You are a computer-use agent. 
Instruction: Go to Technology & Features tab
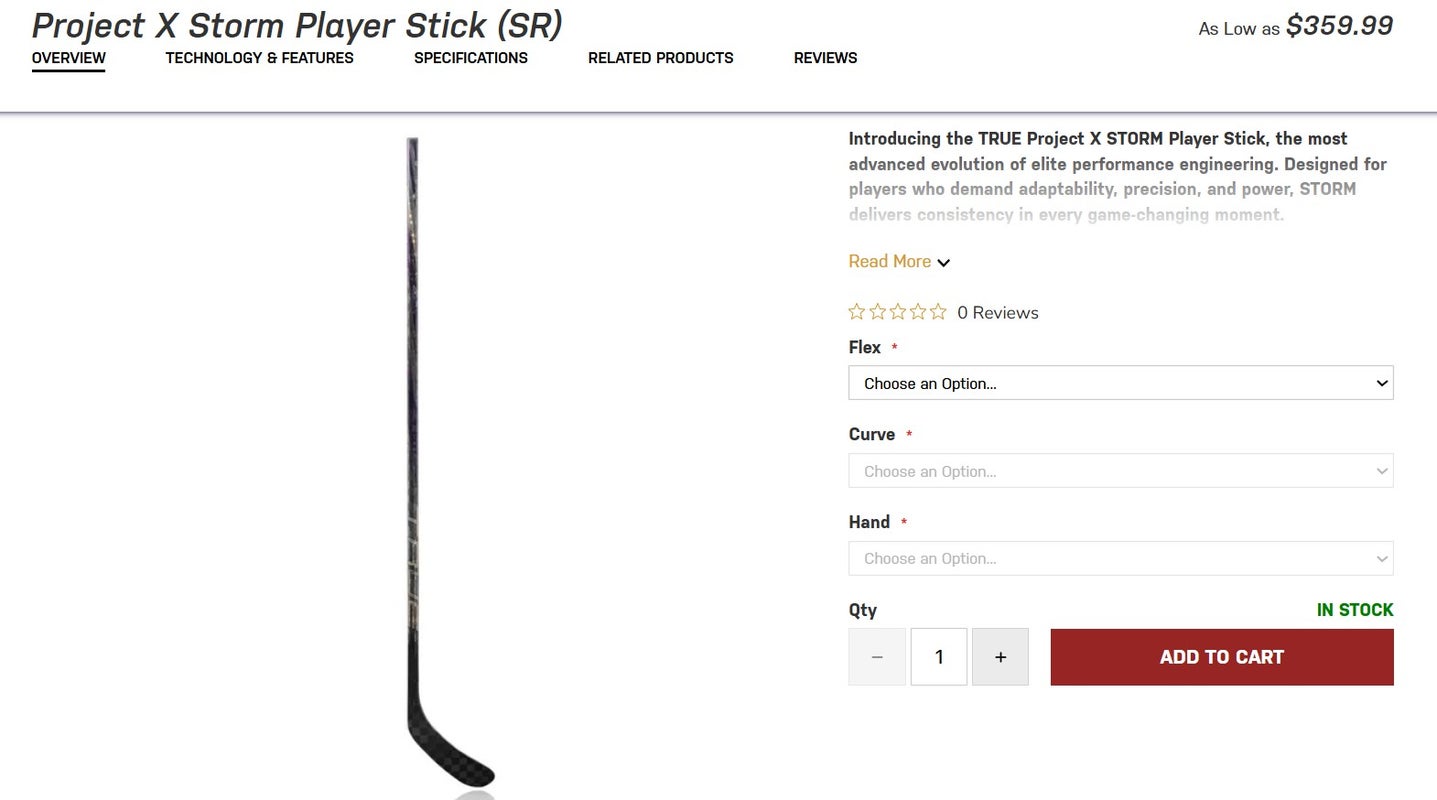[260, 58]
